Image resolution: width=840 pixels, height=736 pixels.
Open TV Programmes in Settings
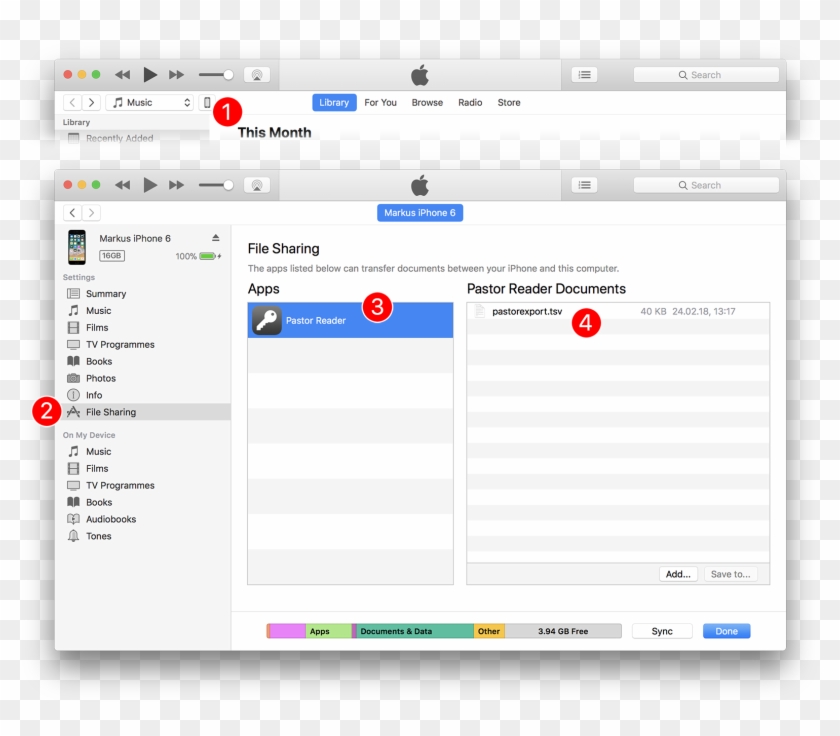117,344
